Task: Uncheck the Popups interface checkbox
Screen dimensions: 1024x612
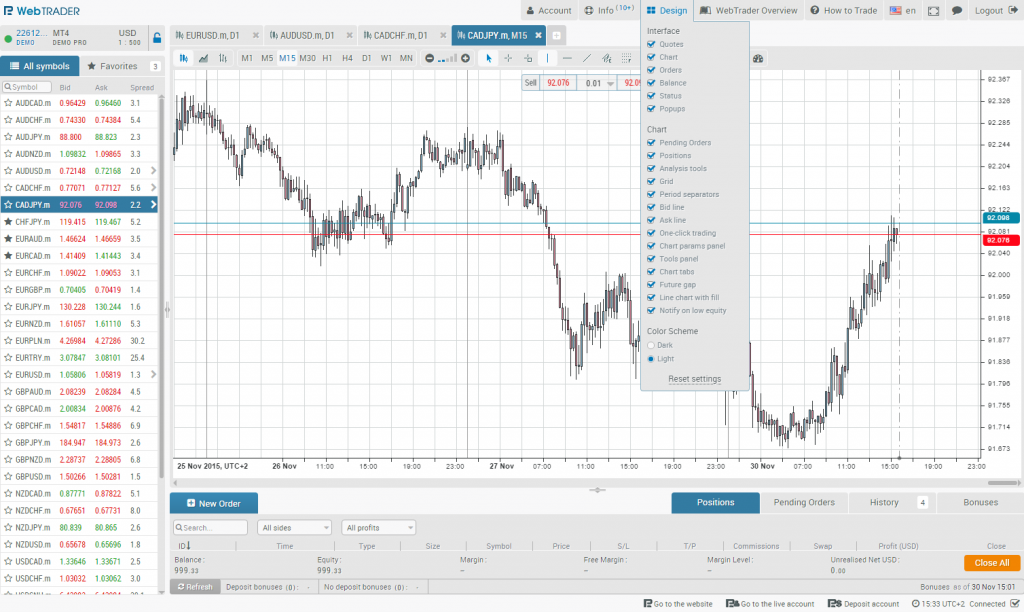Action: click(651, 109)
